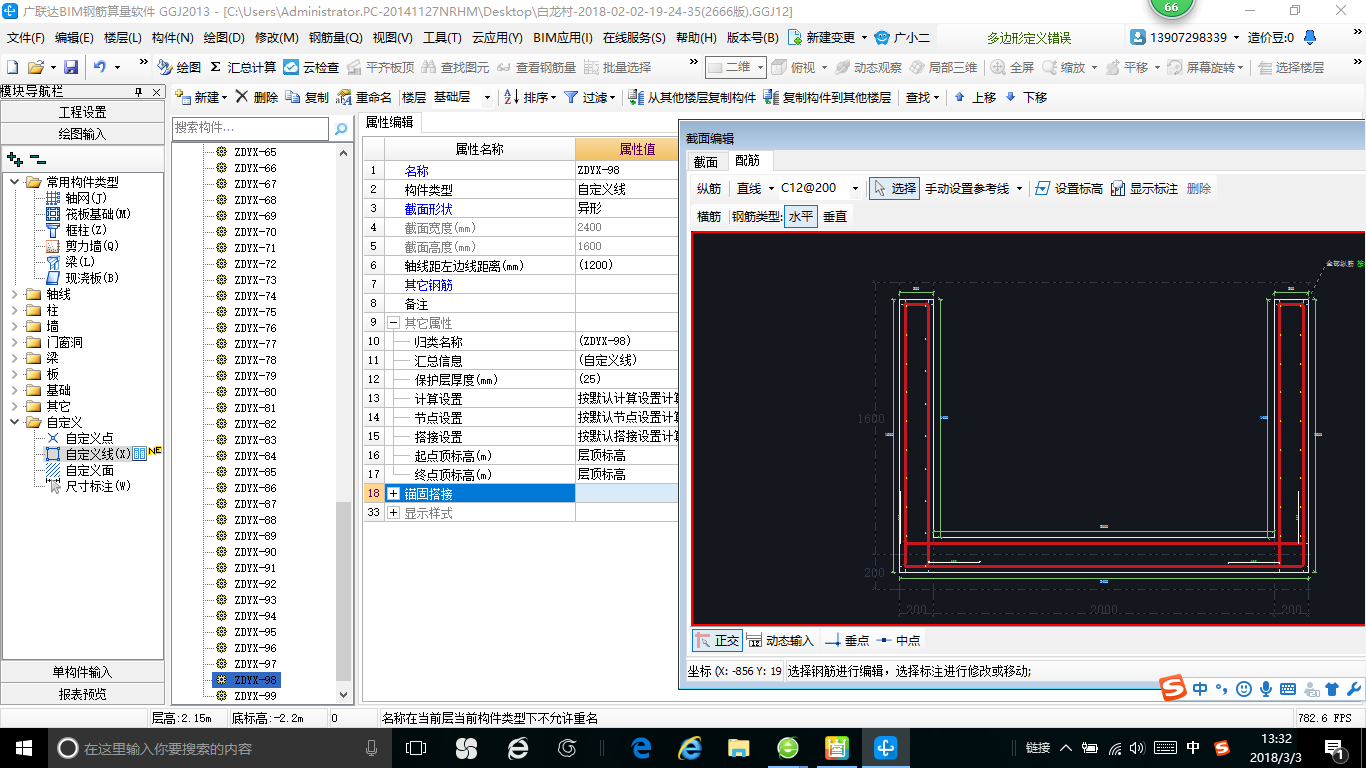Open the 工具(T) menu
1366x768 pixels.
click(x=442, y=38)
